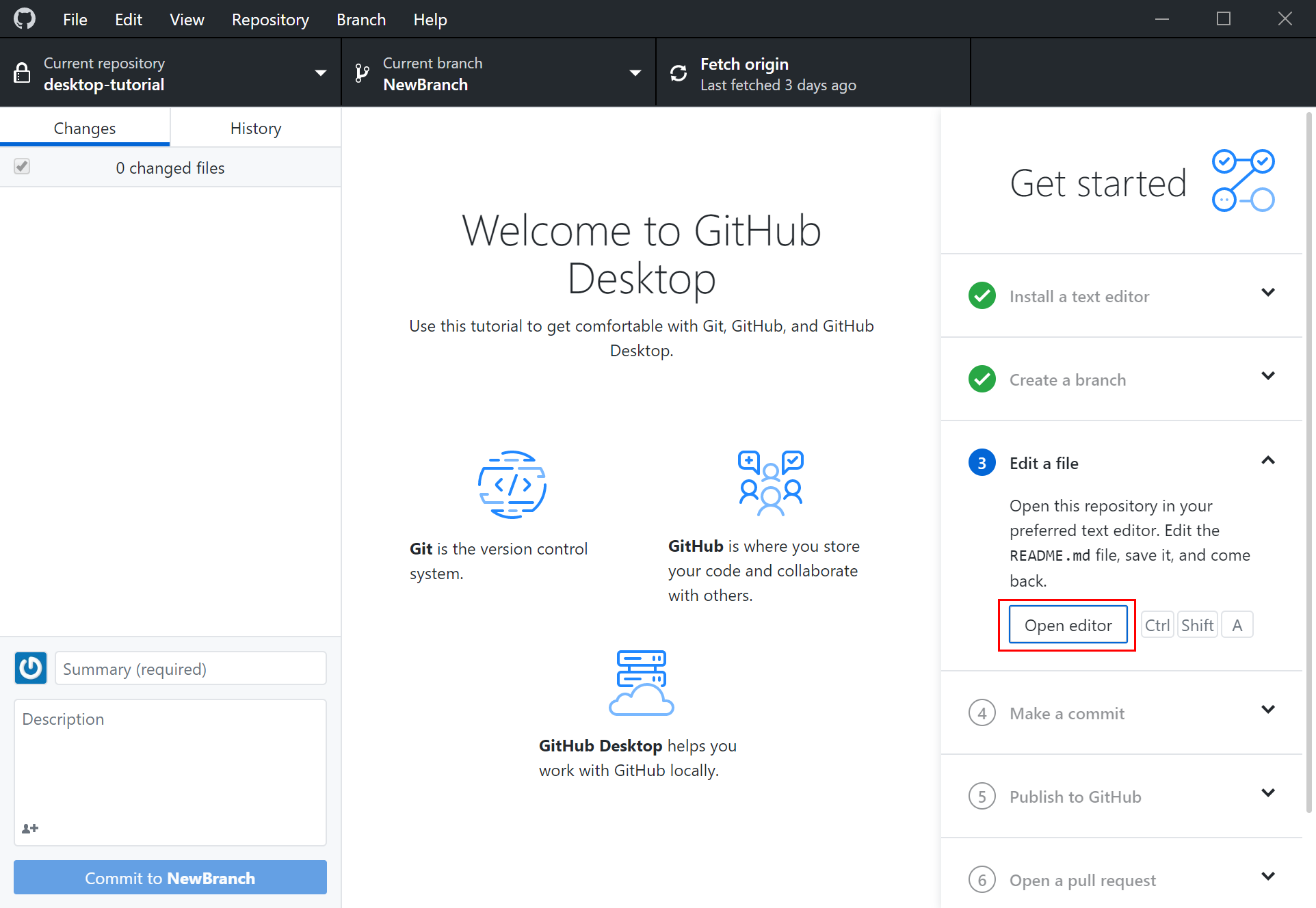Collapse the Edit a file step
Image resolution: width=1316 pixels, height=908 pixels.
point(1268,460)
